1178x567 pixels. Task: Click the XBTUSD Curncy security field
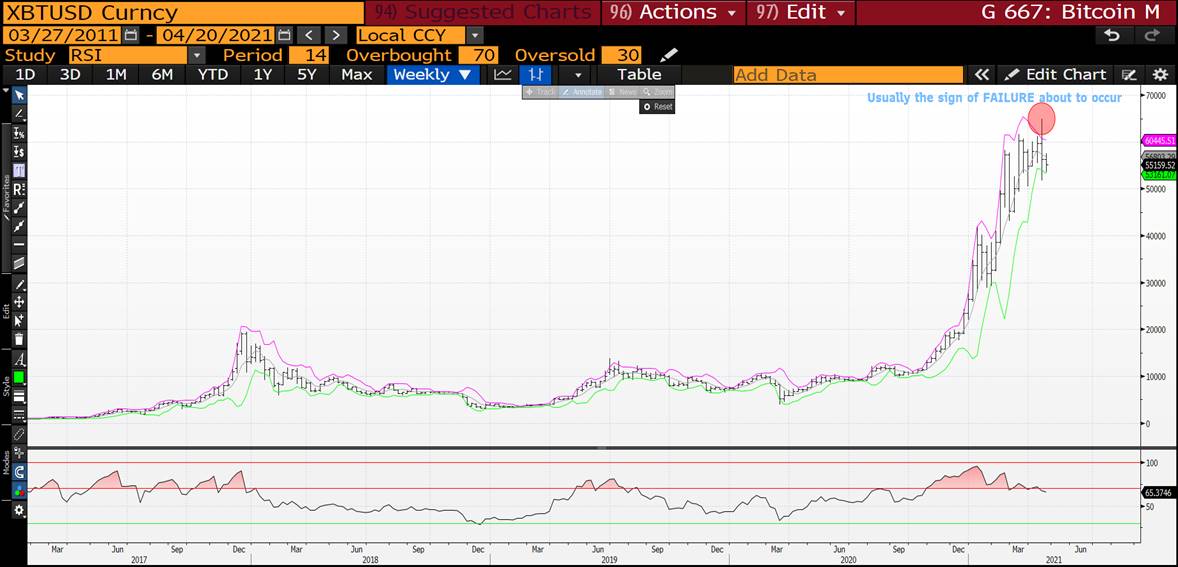pos(183,13)
